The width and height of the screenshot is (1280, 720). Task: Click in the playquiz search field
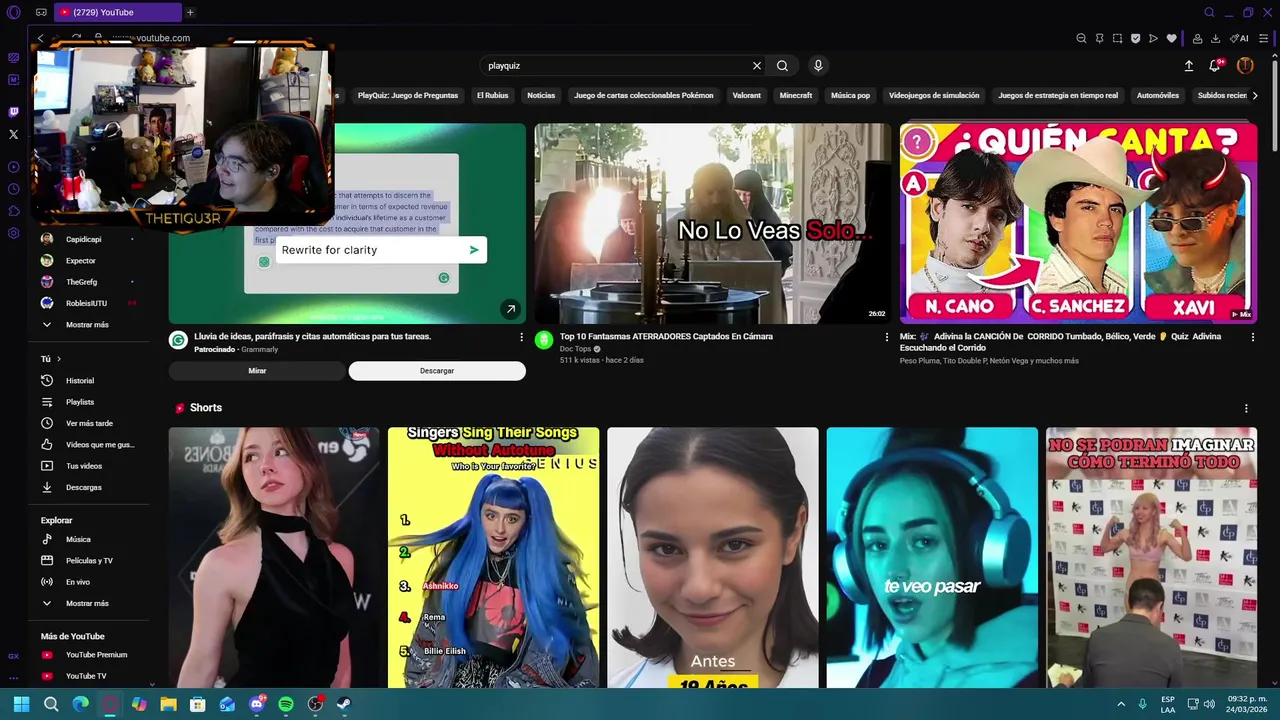[615, 65]
